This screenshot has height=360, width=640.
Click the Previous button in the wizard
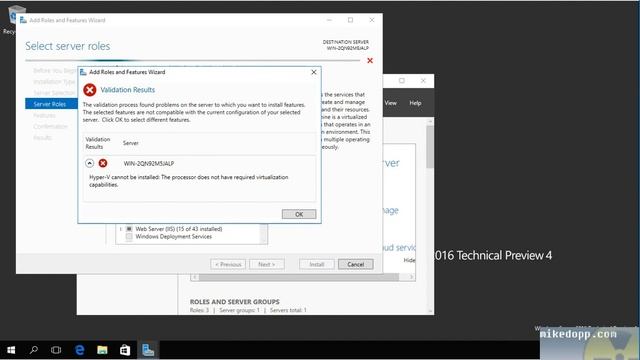tap(228, 264)
